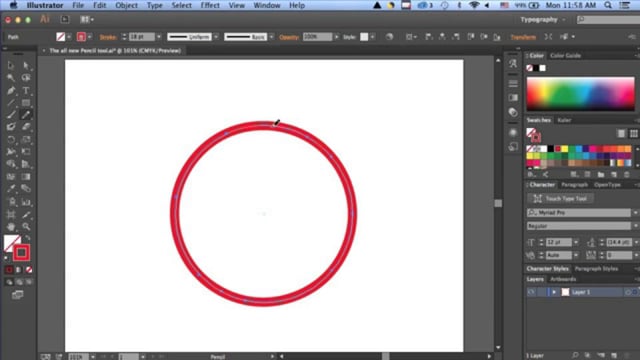The height and width of the screenshot is (360, 640).
Task: Click the orange Opacity link
Action: (x=289, y=37)
